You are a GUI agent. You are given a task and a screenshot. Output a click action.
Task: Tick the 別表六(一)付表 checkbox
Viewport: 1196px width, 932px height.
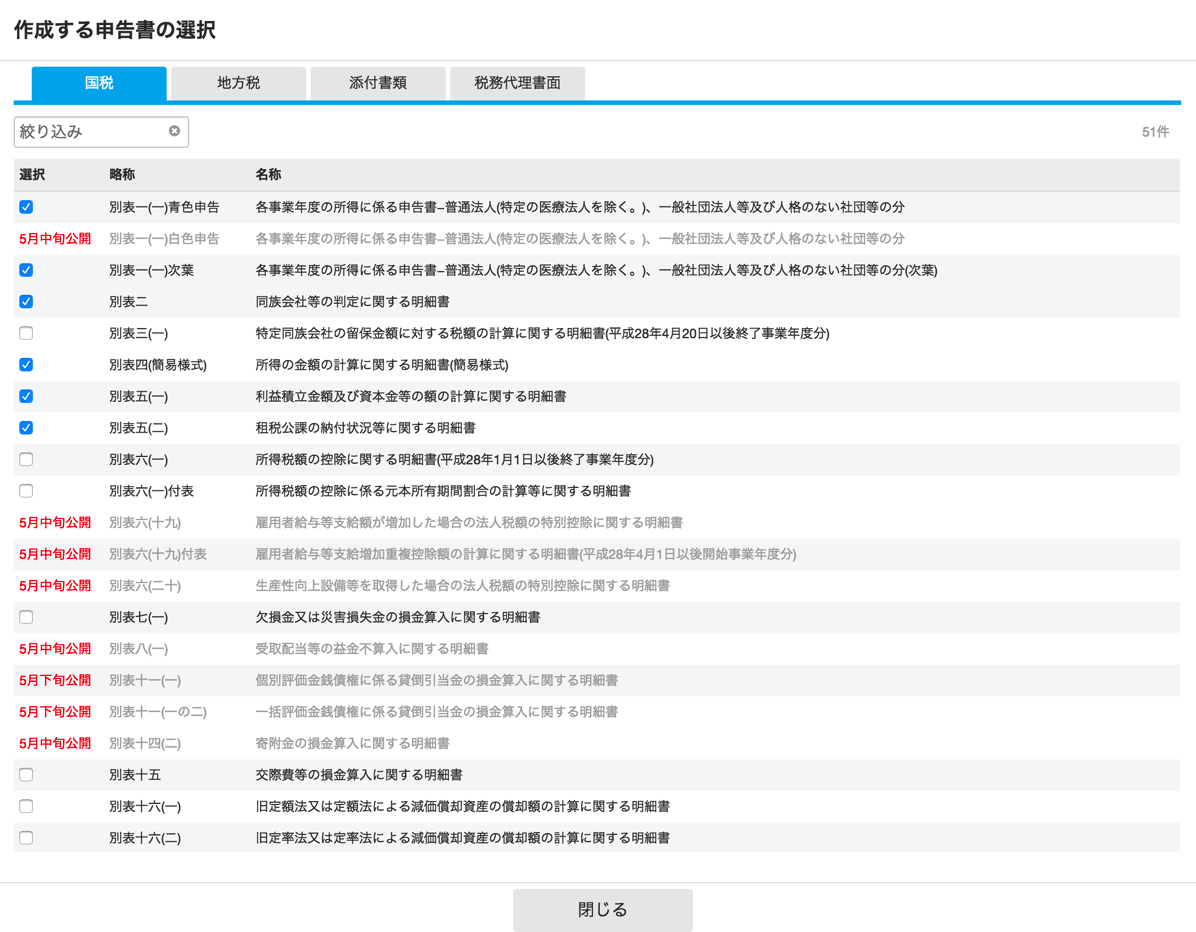point(26,491)
